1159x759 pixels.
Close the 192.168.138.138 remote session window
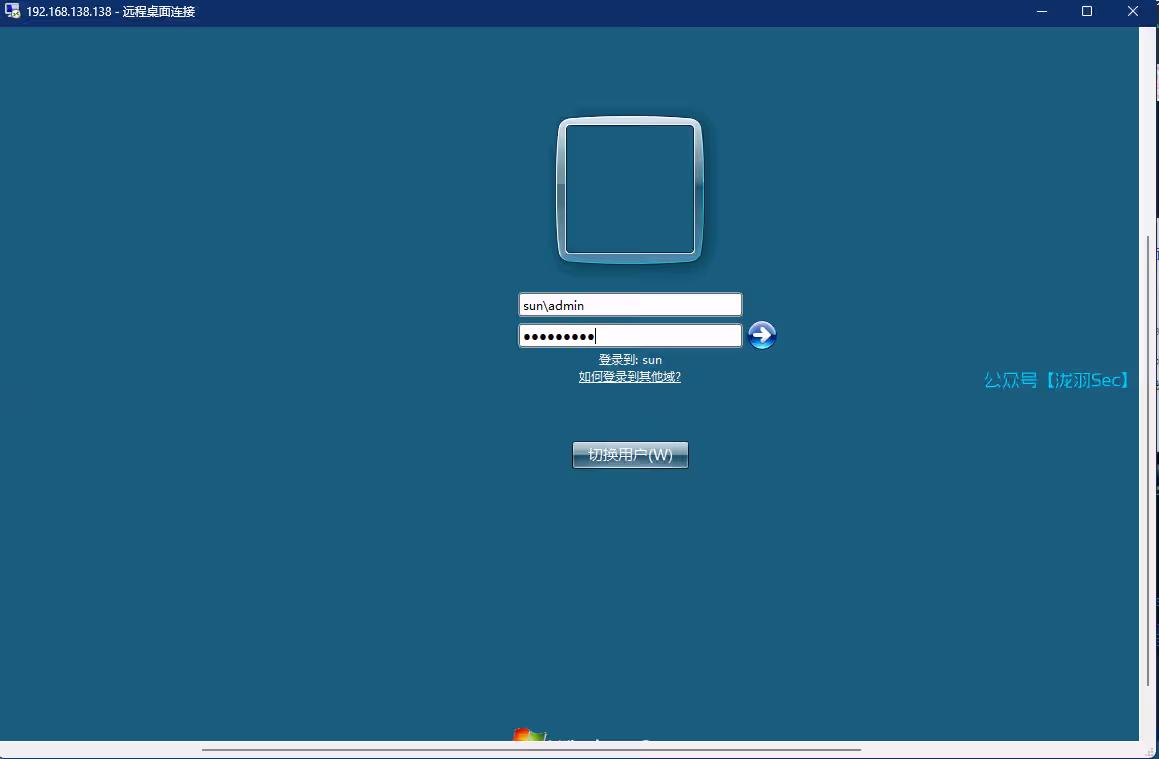tap(1133, 12)
